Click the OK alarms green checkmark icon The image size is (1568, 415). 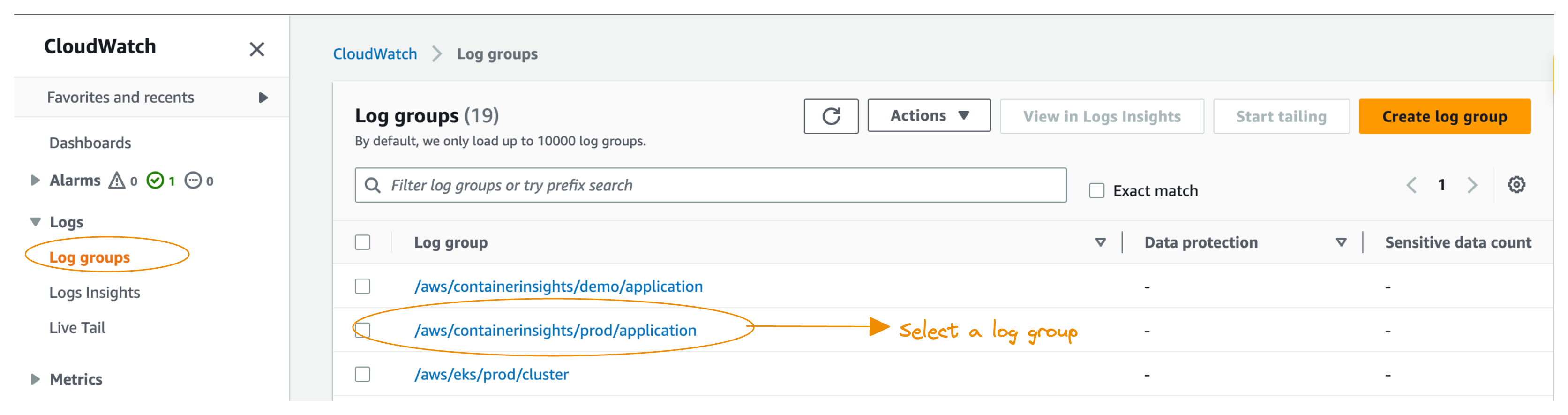(155, 181)
